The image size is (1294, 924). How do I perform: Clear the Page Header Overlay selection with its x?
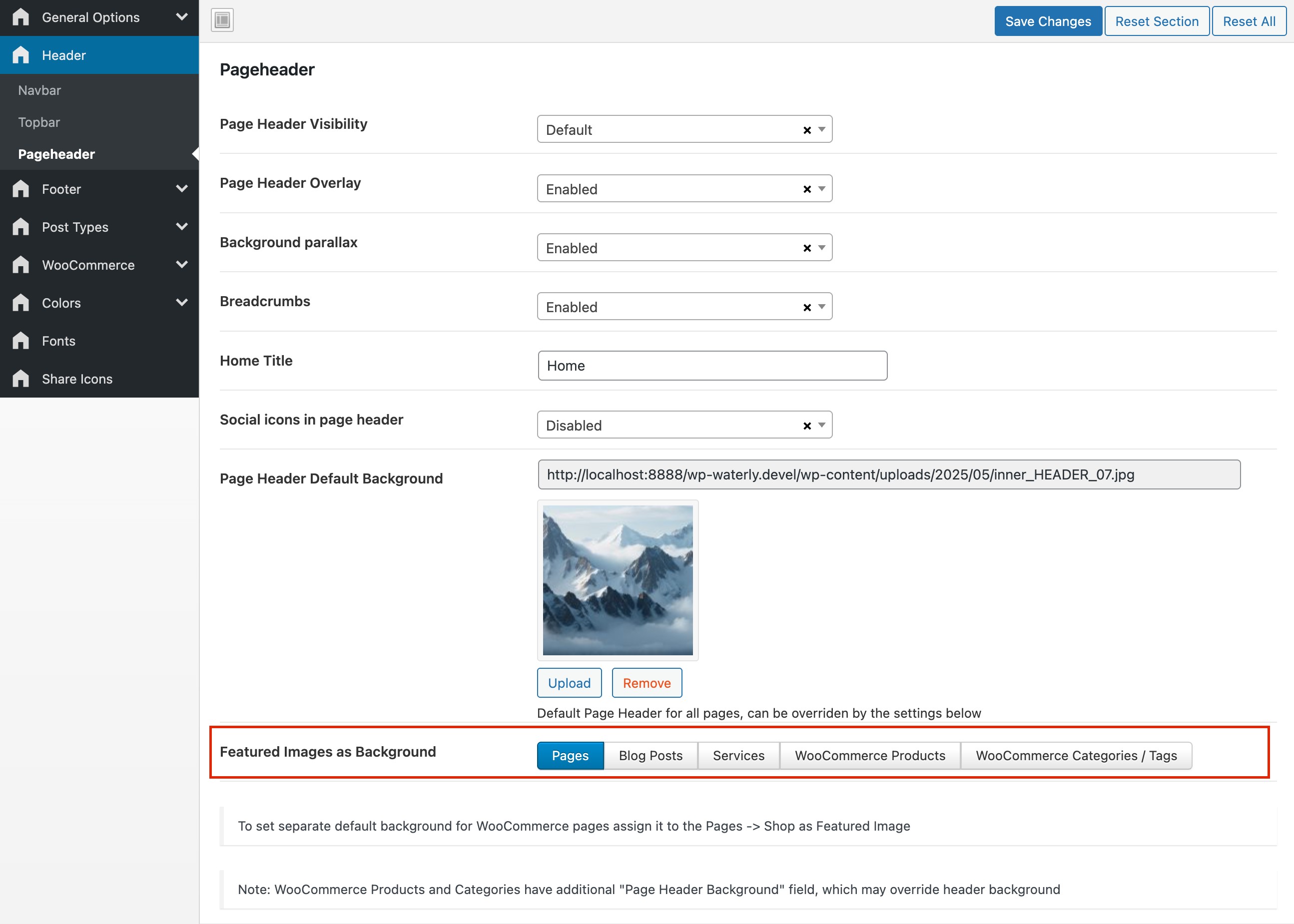tap(806, 189)
